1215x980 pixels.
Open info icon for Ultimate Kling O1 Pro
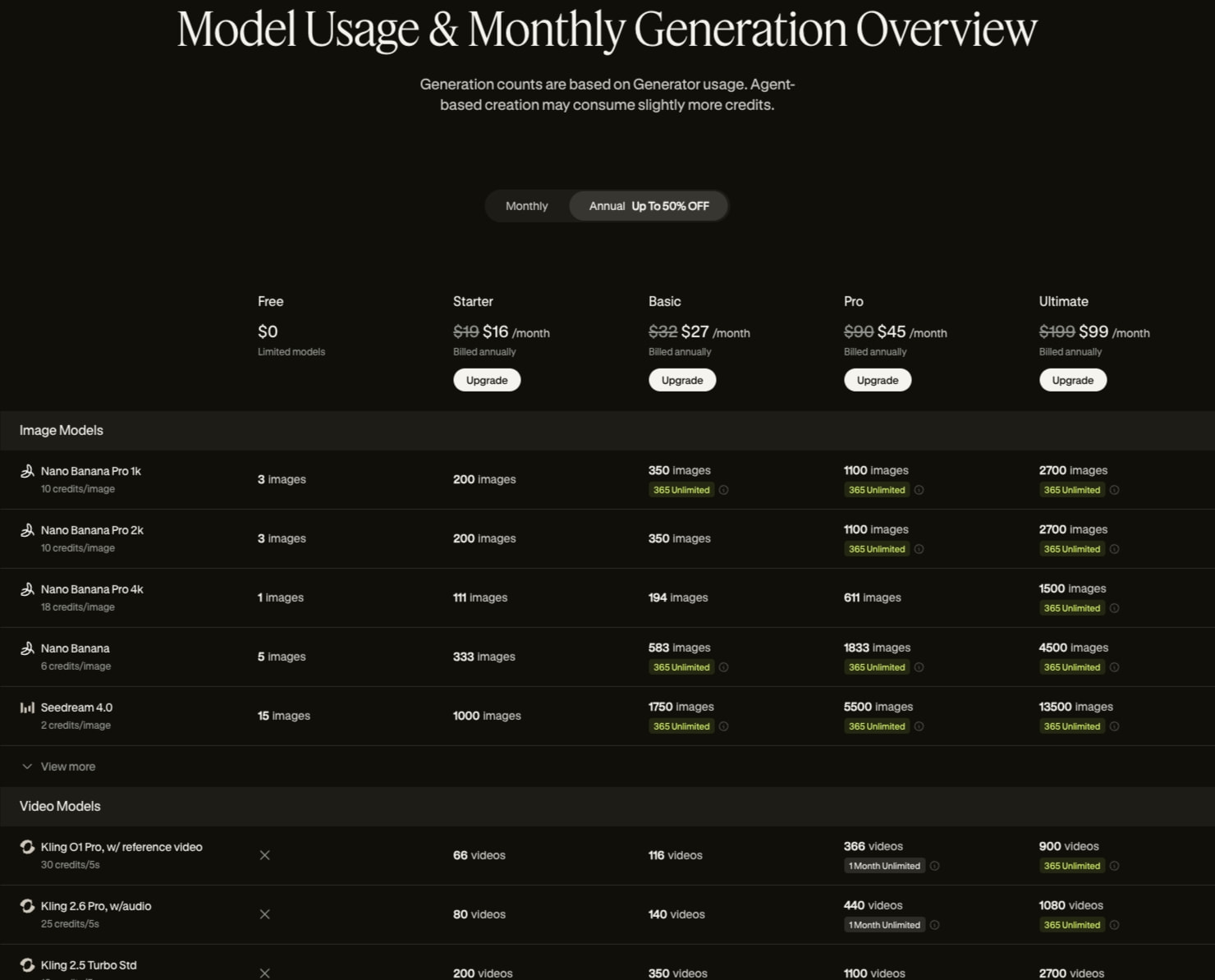pos(1114,866)
